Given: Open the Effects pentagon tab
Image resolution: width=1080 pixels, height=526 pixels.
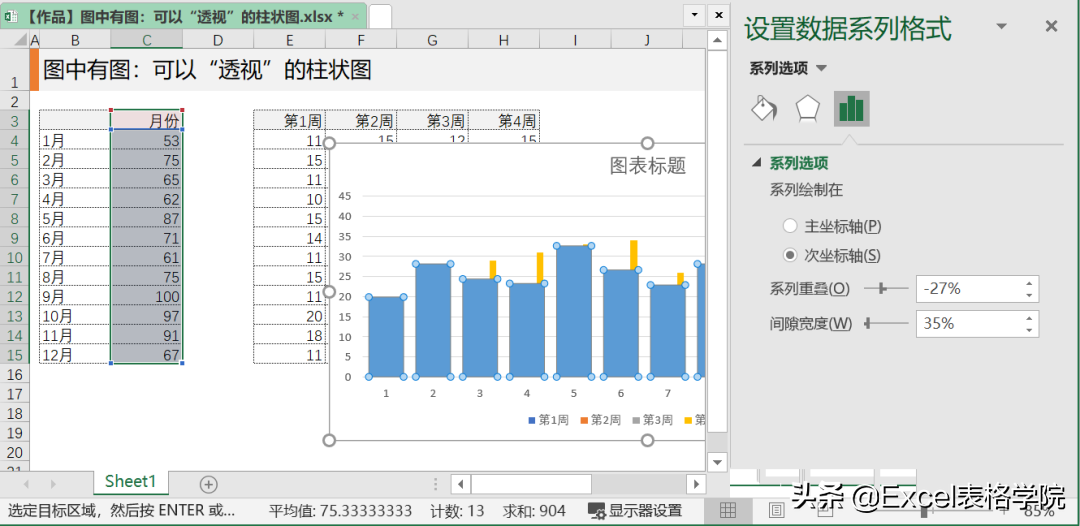Looking at the screenshot, I should (x=807, y=108).
